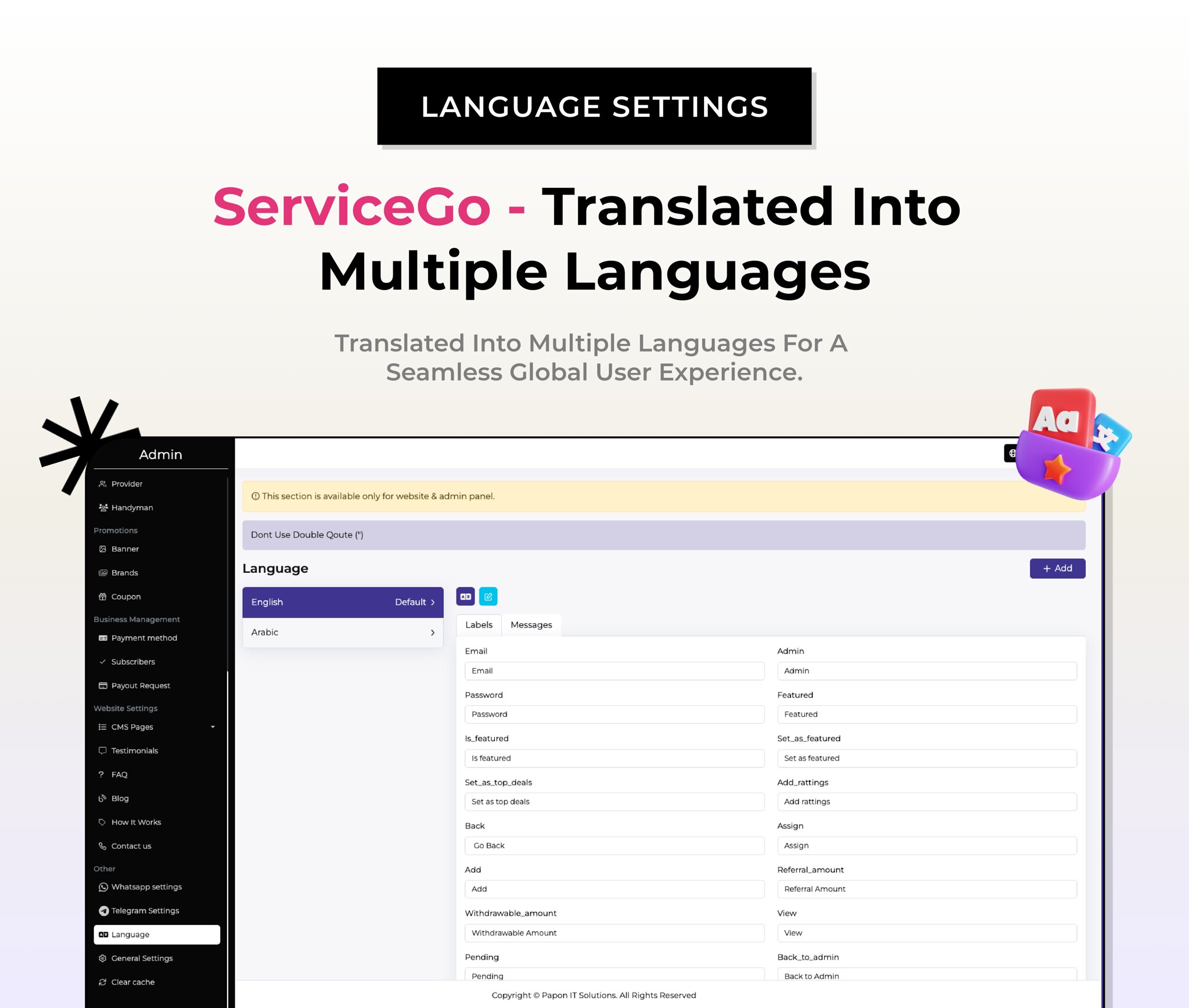Click the cyan edit language icon
1189x1008 pixels.
[x=488, y=597]
